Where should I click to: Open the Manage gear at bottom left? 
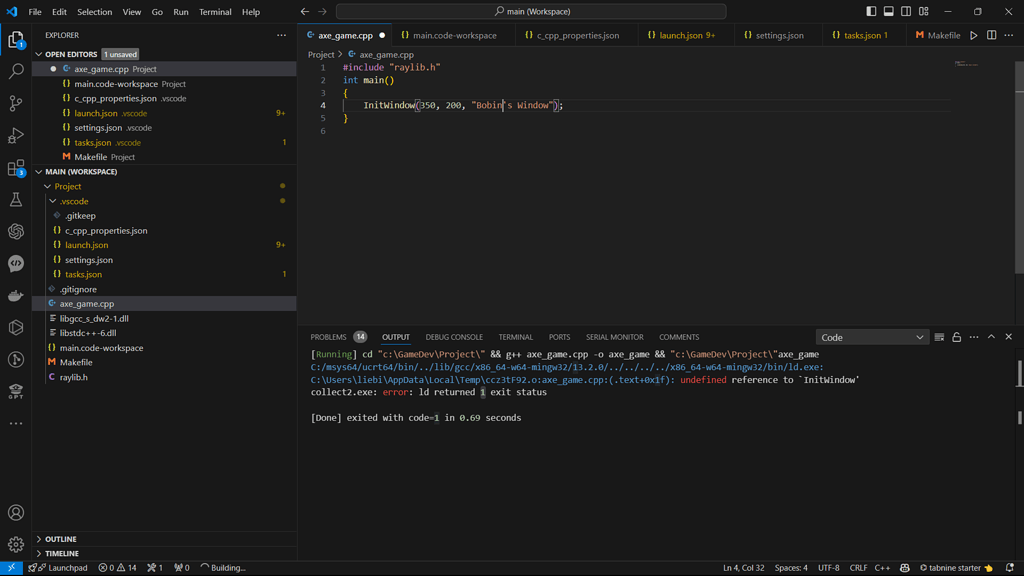point(16,545)
